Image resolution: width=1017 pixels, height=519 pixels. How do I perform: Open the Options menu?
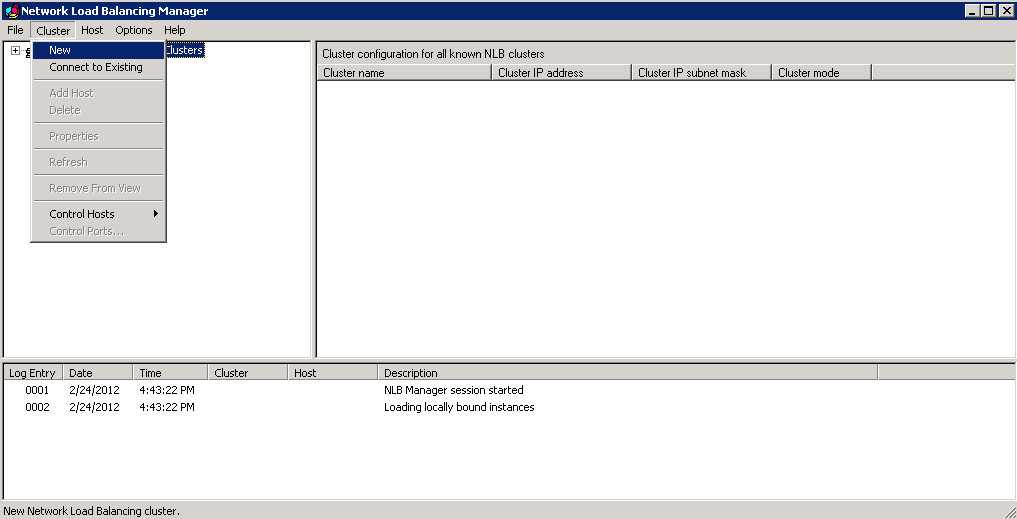pyautogui.click(x=134, y=30)
